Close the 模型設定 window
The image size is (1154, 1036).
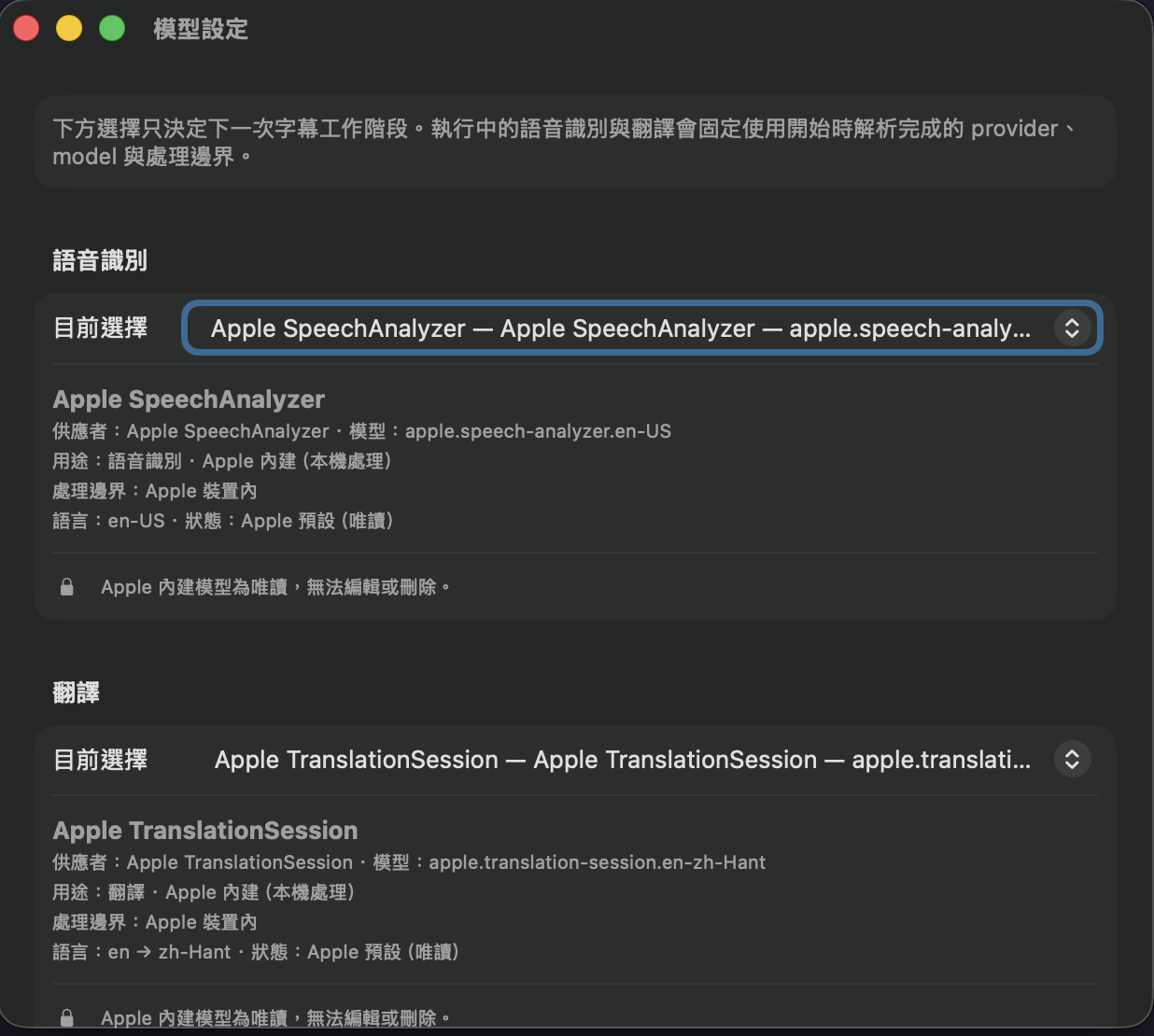pyautogui.click(x=26, y=29)
